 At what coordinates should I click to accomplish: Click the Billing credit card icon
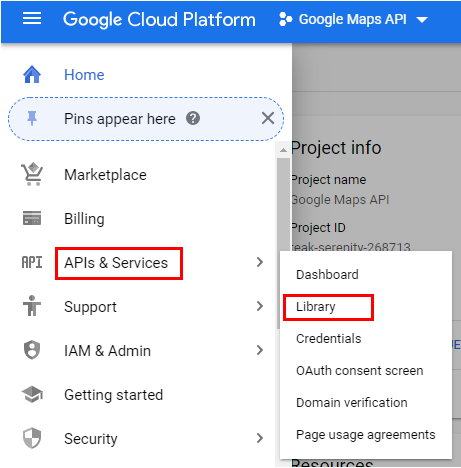pos(32,218)
